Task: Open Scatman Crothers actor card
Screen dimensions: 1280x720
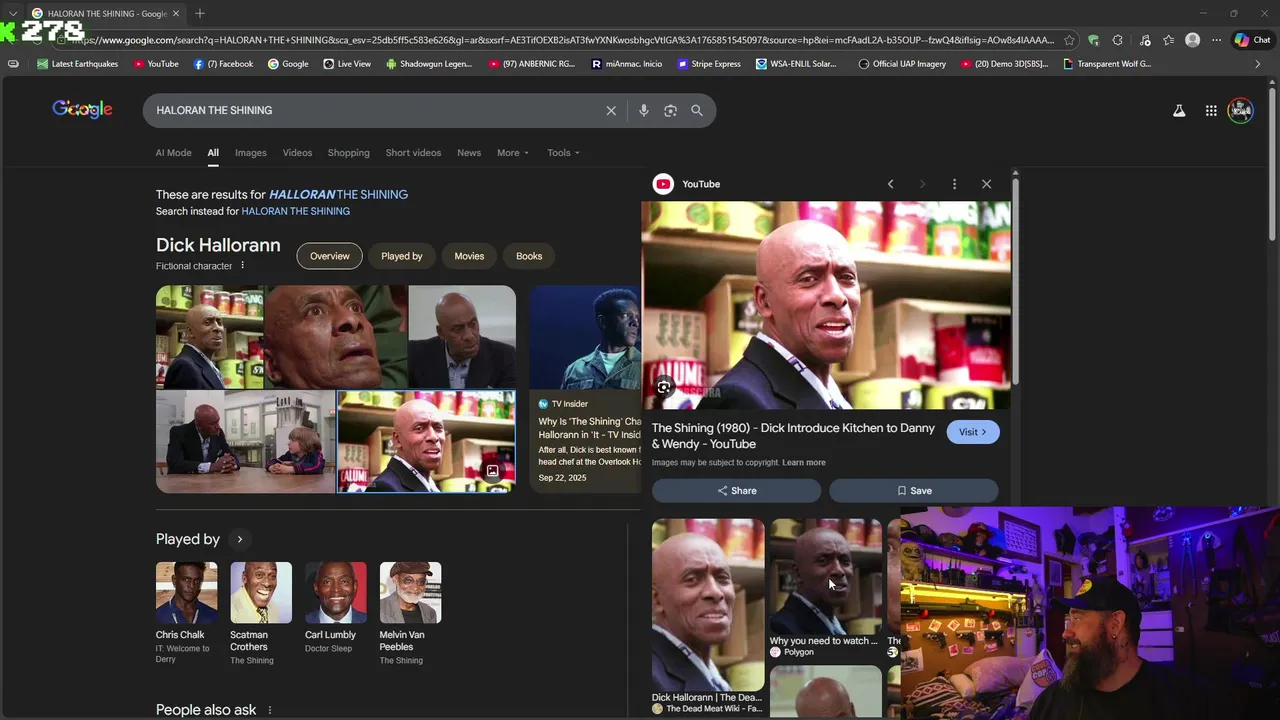Action: (260, 613)
